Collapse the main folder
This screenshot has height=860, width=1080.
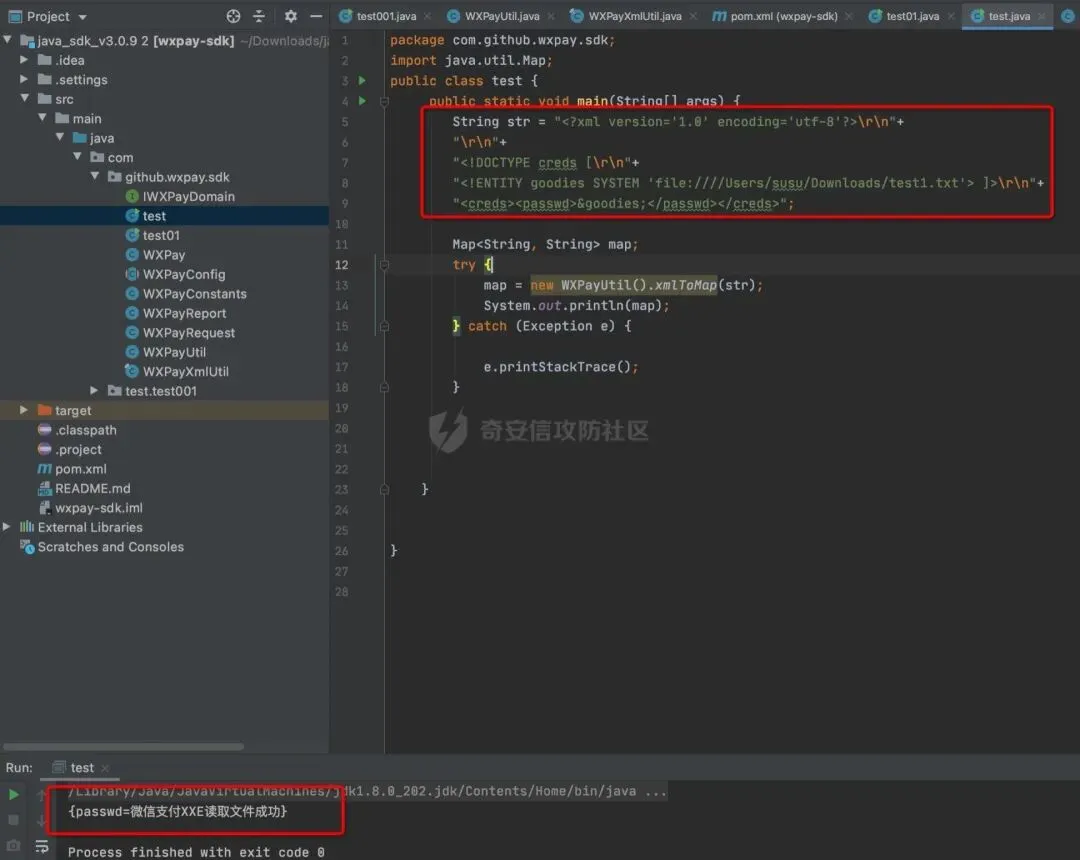pos(42,118)
